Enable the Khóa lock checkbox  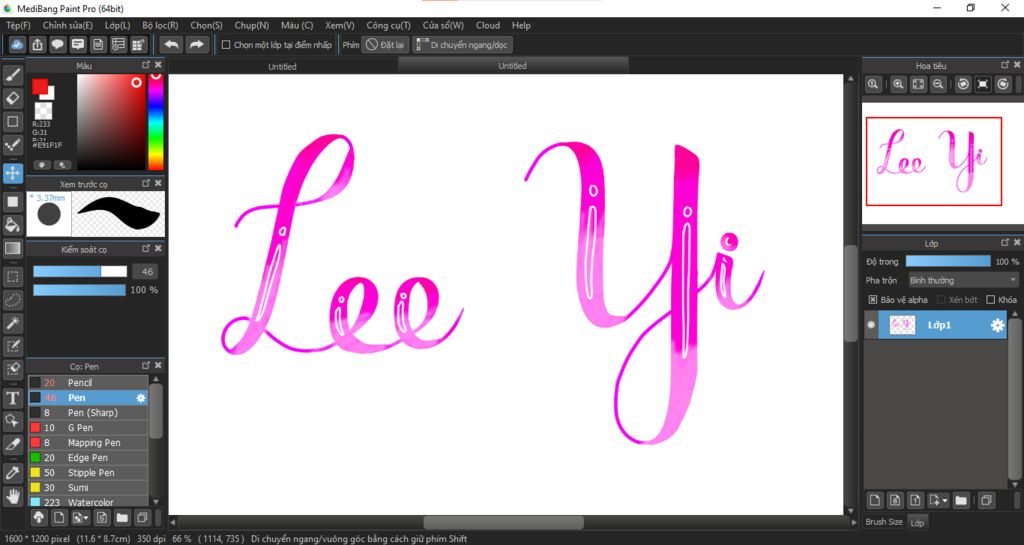pyautogui.click(x=991, y=300)
